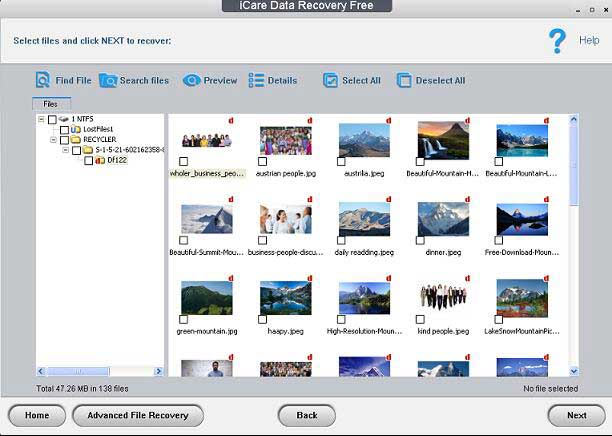Check the 1 NTFS drive checkbox
Viewport: 612px width, 436px height.
click(x=52, y=120)
